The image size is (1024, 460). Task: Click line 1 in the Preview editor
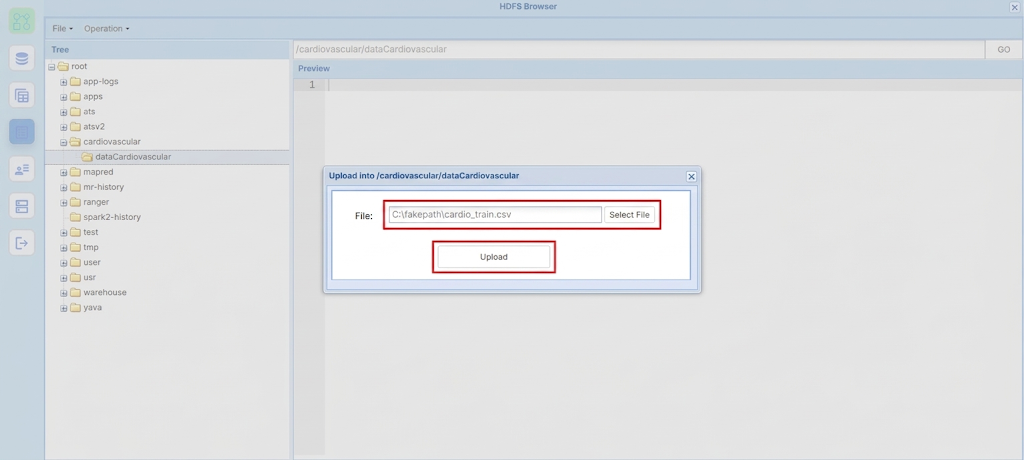tap(674, 85)
